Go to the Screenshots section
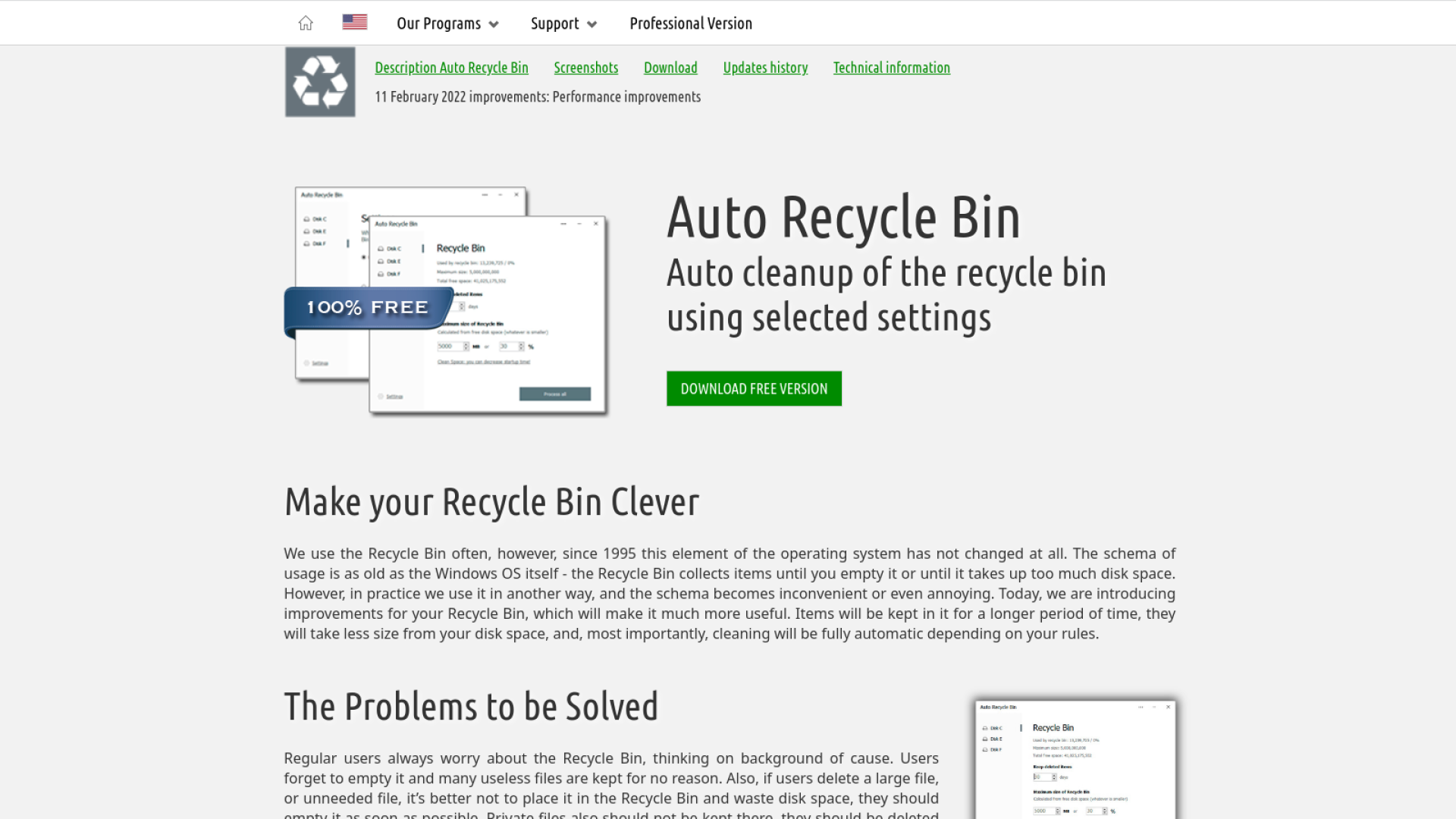Screen dimensions: 1456x819 pos(585,67)
